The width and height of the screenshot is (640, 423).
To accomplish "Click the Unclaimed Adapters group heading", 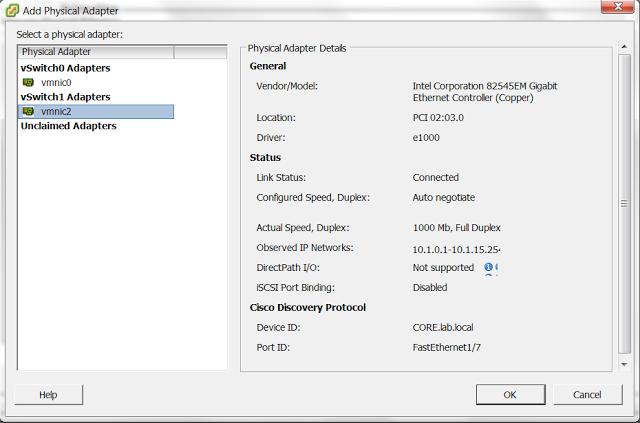I will pyautogui.click(x=69, y=126).
